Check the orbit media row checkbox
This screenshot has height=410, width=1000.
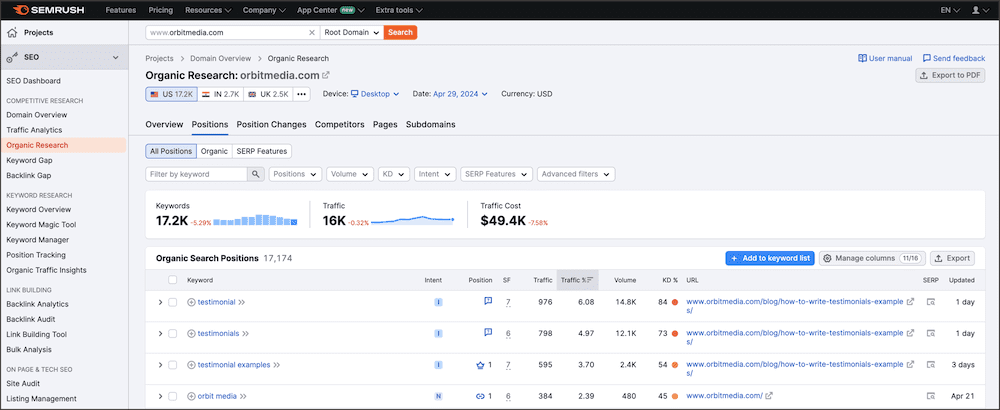[172, 396]
